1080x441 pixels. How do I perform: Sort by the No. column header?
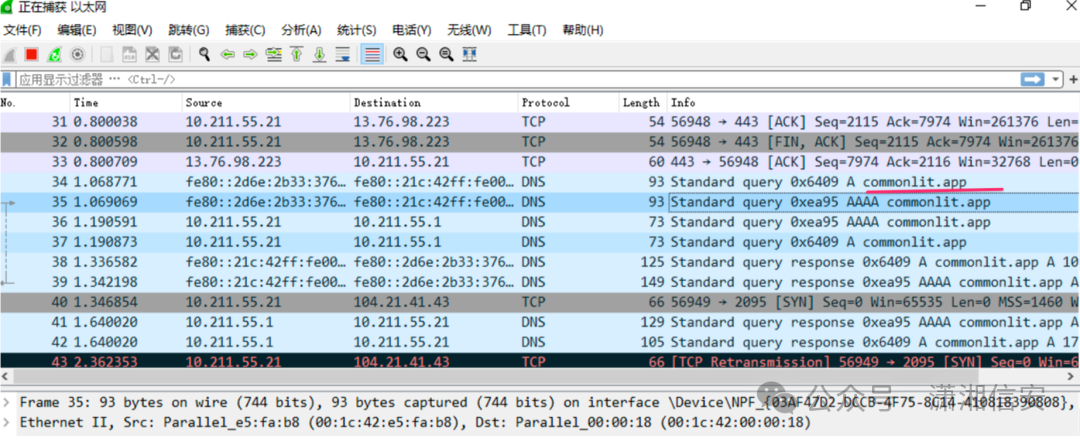[34, 103]
